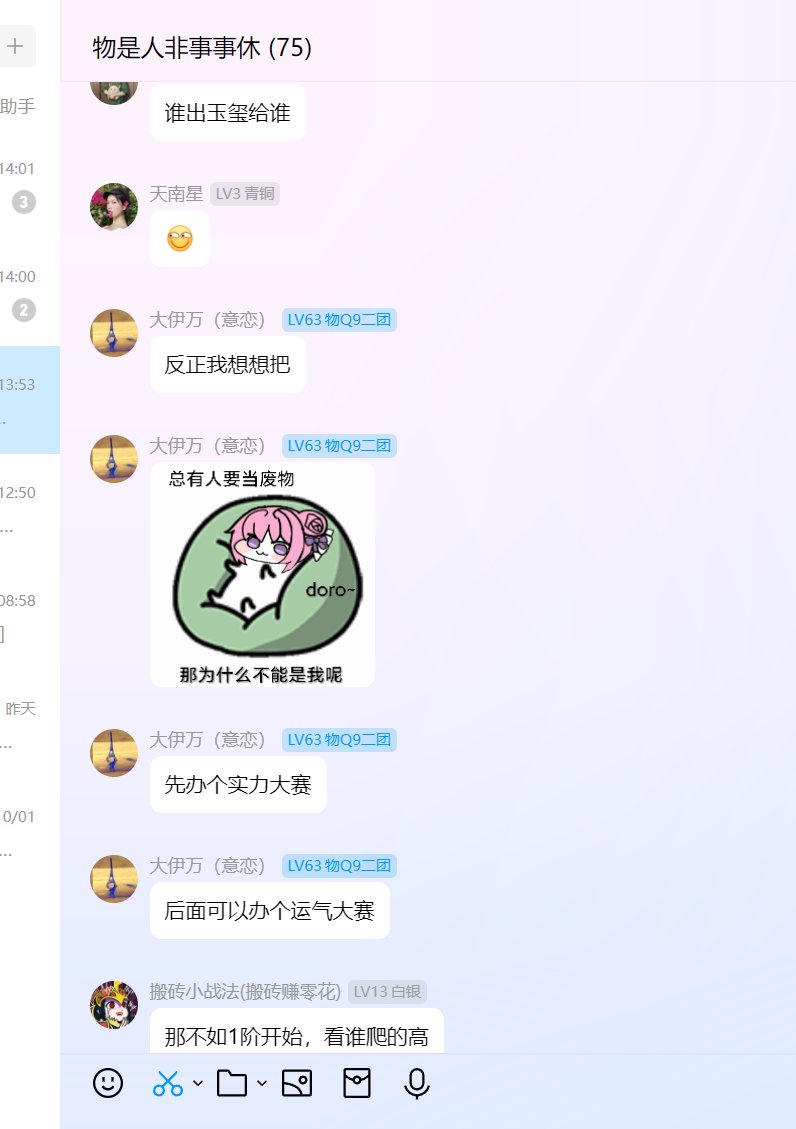Click the send image icon
Viewport: 796px width, 1129px height.
click(x=297, y=1083)
